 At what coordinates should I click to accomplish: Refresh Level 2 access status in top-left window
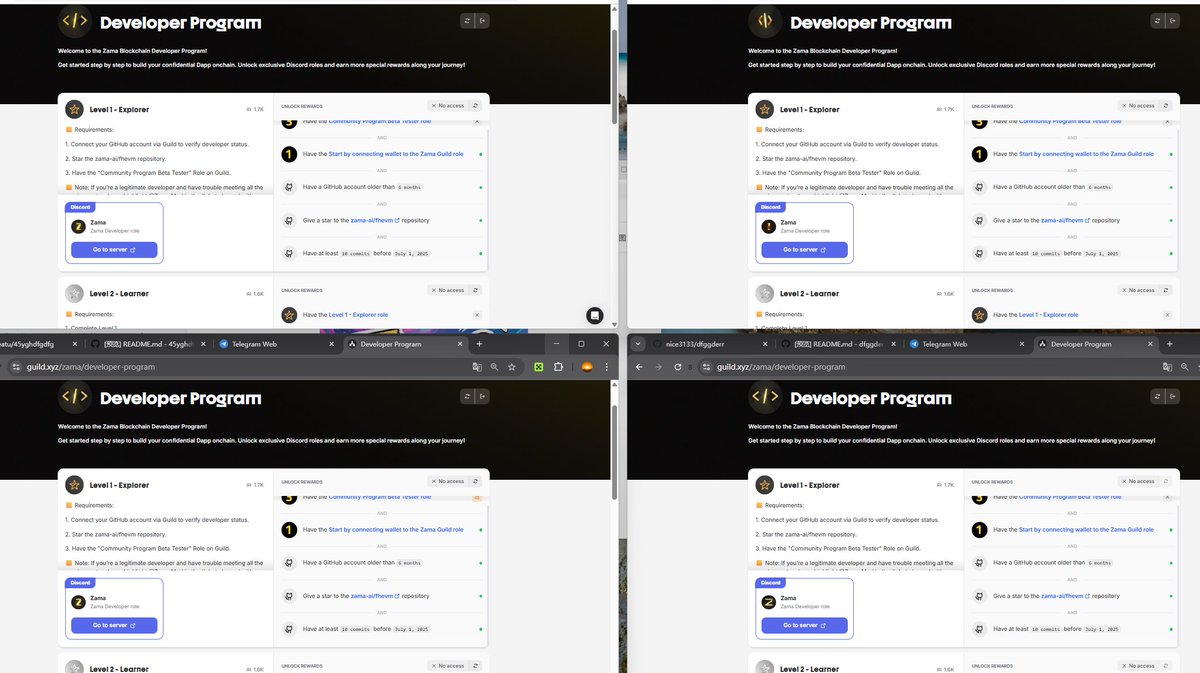[476, 290]
